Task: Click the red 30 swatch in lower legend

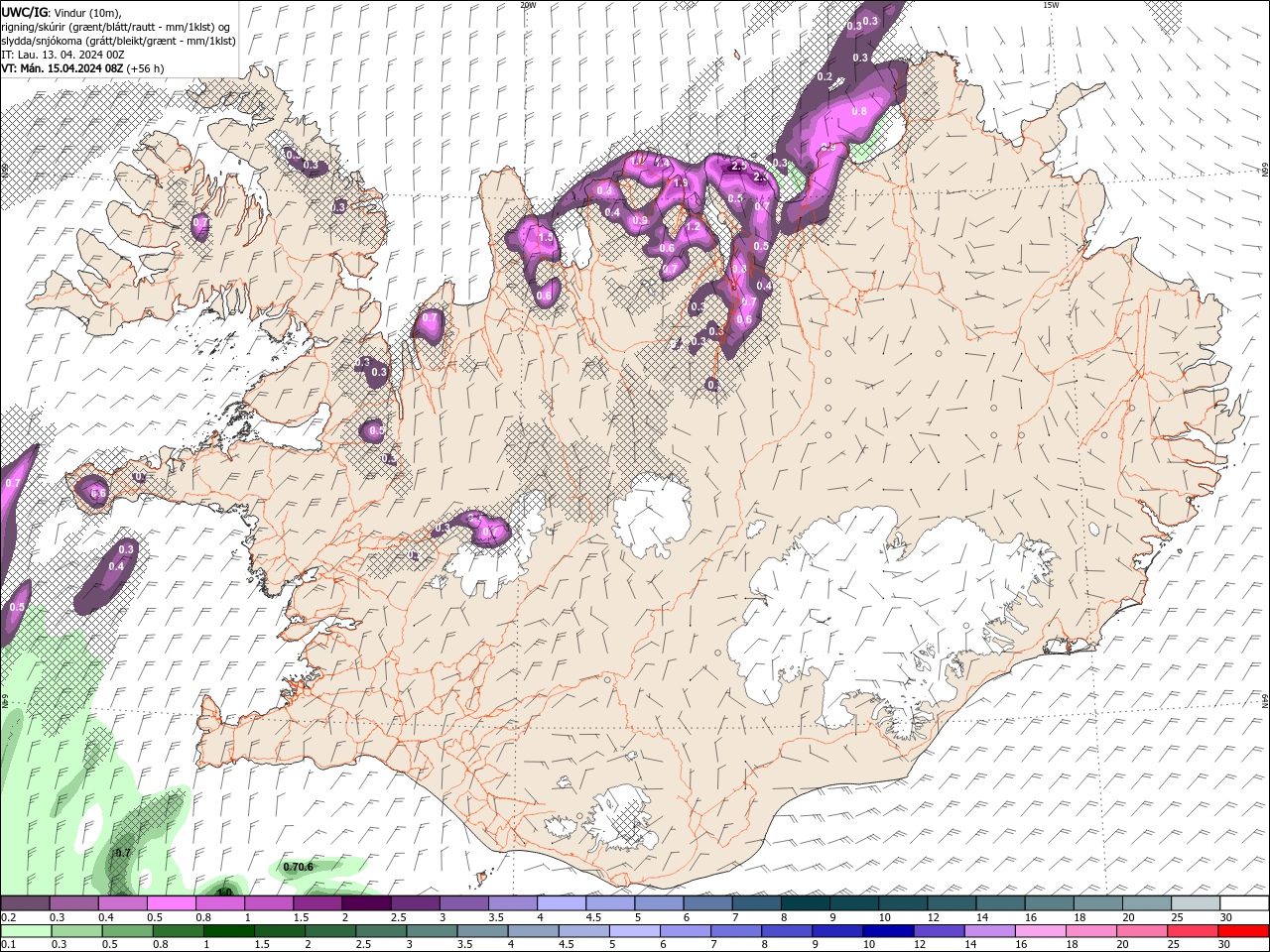Action: (1242, 931)
